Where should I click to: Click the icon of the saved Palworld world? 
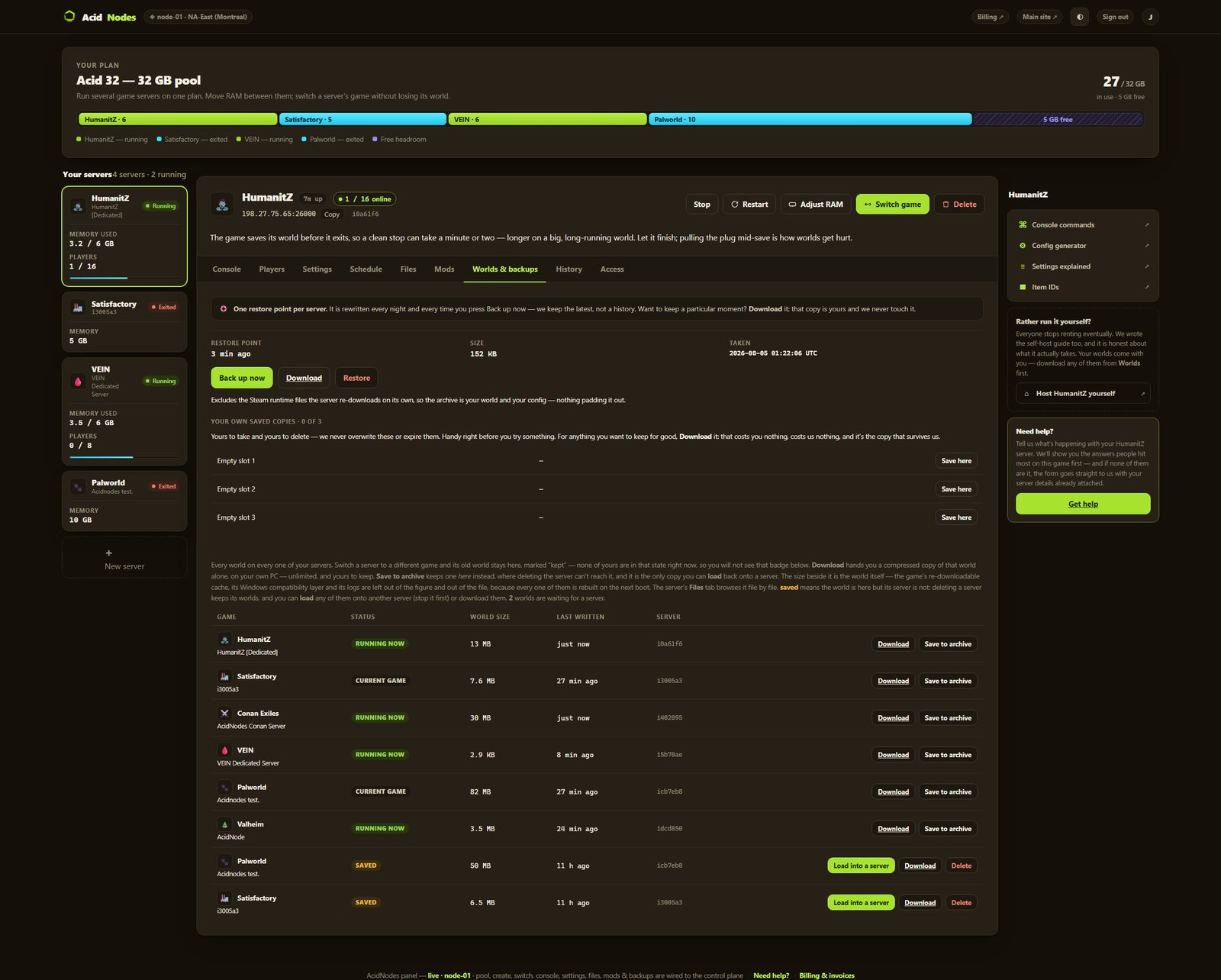coord(224,861)
